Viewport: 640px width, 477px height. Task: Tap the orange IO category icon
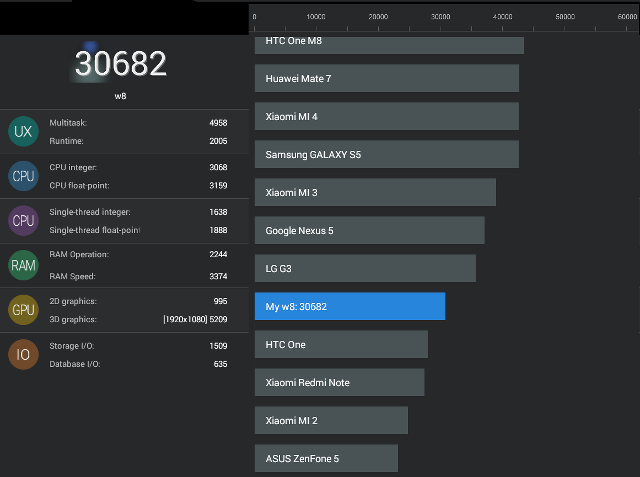point(23,354)
